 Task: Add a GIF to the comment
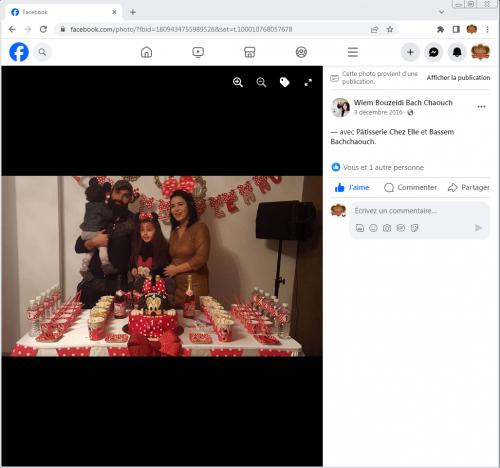401,228
